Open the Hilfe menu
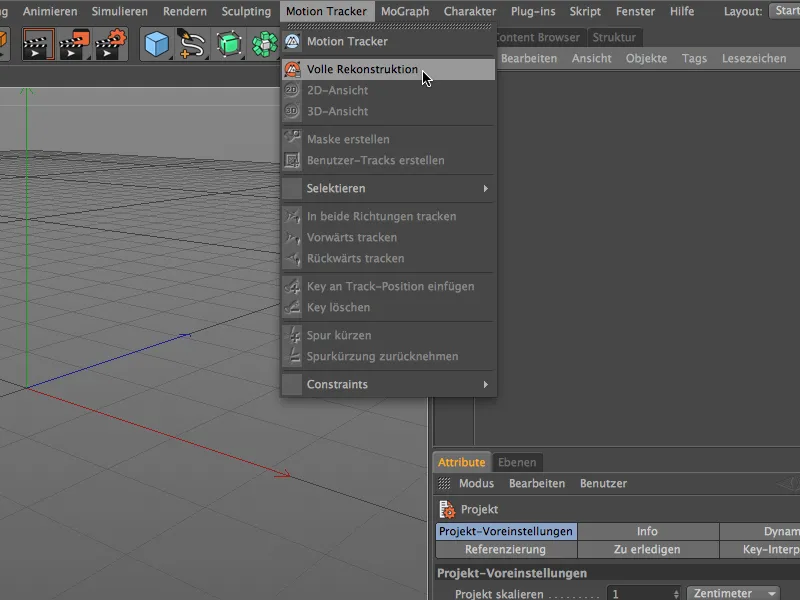 click(x=682, y=11)
